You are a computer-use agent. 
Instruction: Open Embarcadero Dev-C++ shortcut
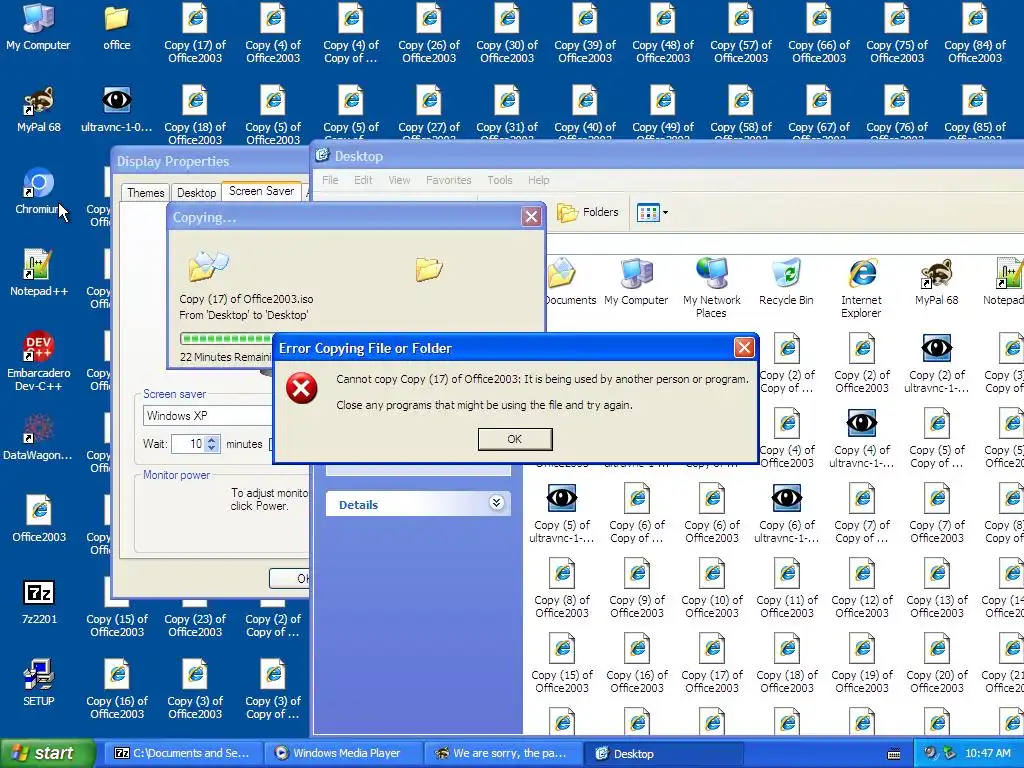coord(39,361)
